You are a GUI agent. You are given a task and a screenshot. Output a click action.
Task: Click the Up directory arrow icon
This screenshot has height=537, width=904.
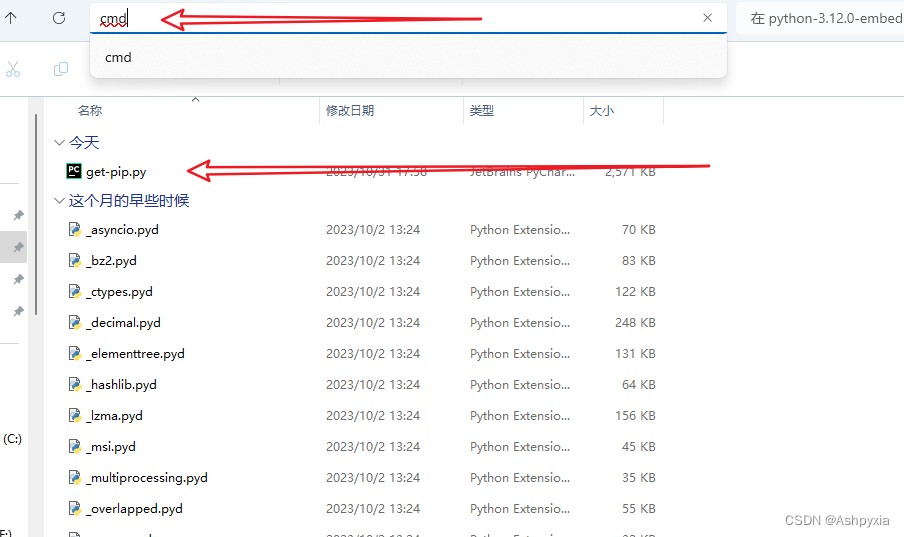click(x=11, y=18)
